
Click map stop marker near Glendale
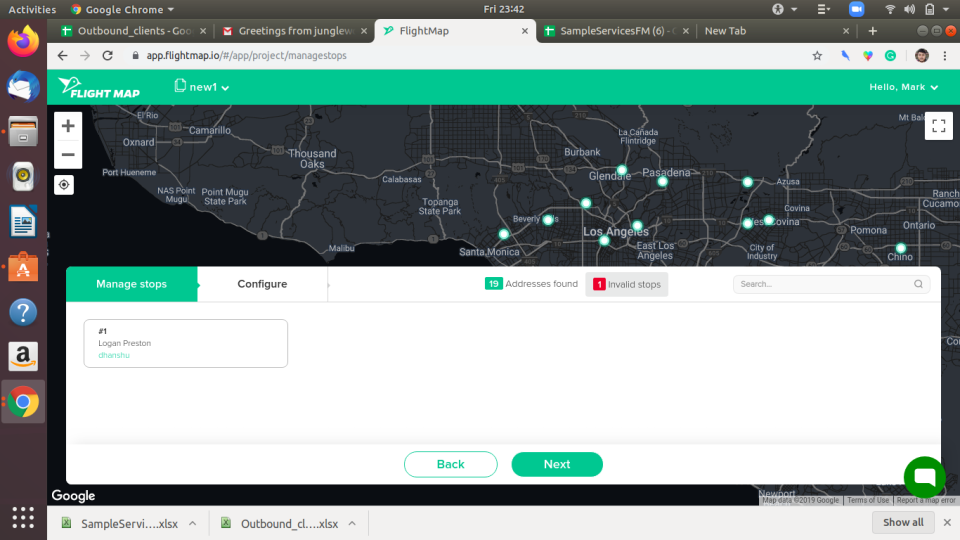[622, 170]
